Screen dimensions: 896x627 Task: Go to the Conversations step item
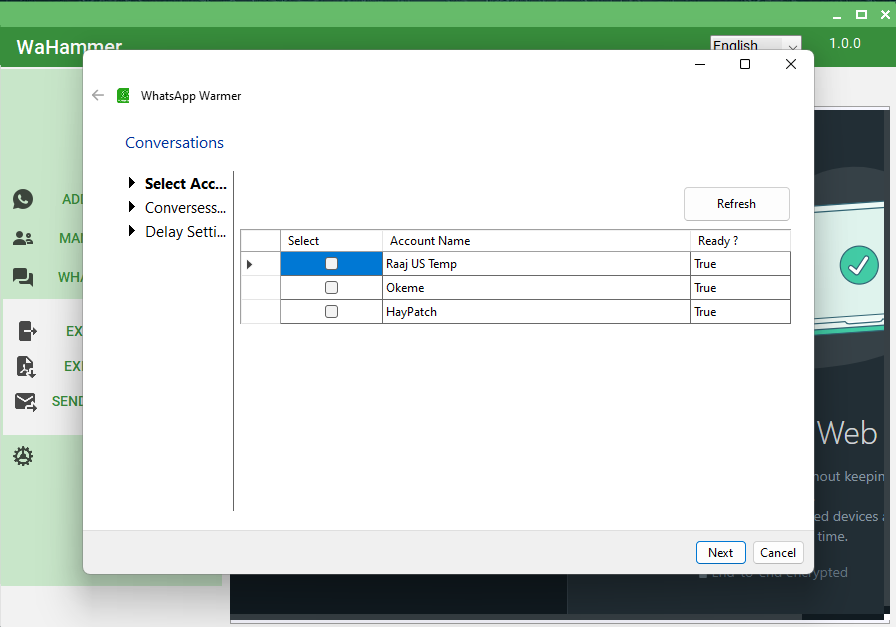tap(184, 208)
